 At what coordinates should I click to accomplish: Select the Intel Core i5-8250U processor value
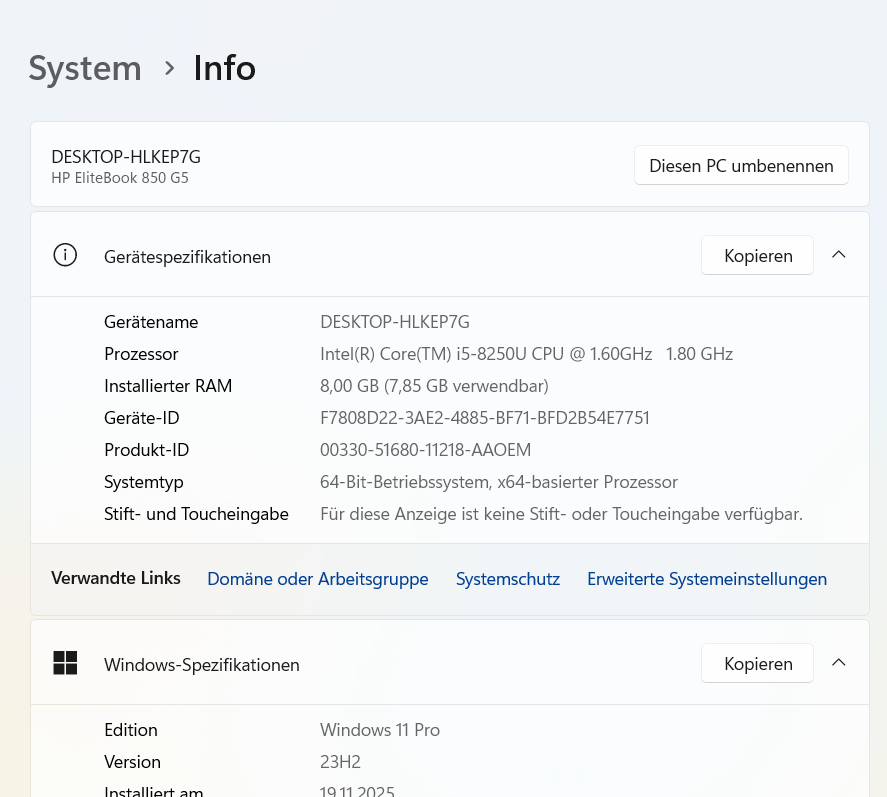[x=527, y=354]
